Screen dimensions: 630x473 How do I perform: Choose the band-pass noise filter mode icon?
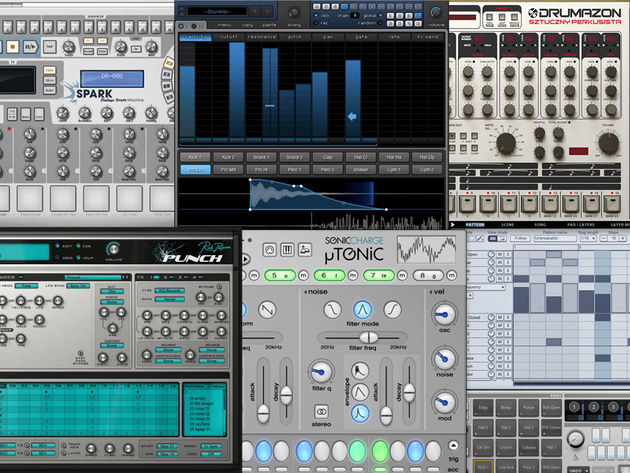coord(362,309)
